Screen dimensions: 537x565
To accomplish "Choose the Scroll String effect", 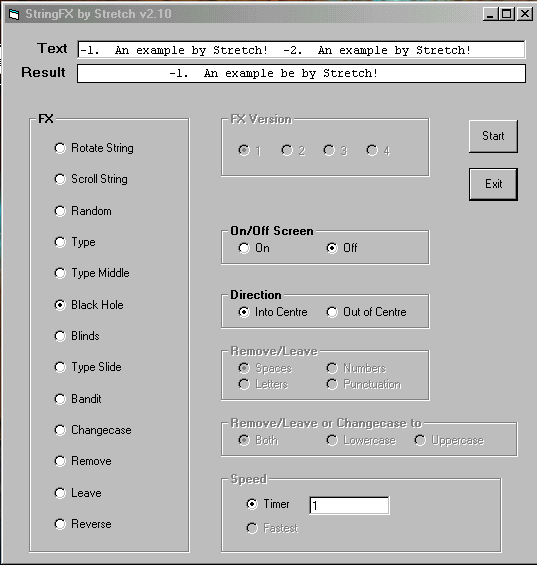I will (91, 179).
